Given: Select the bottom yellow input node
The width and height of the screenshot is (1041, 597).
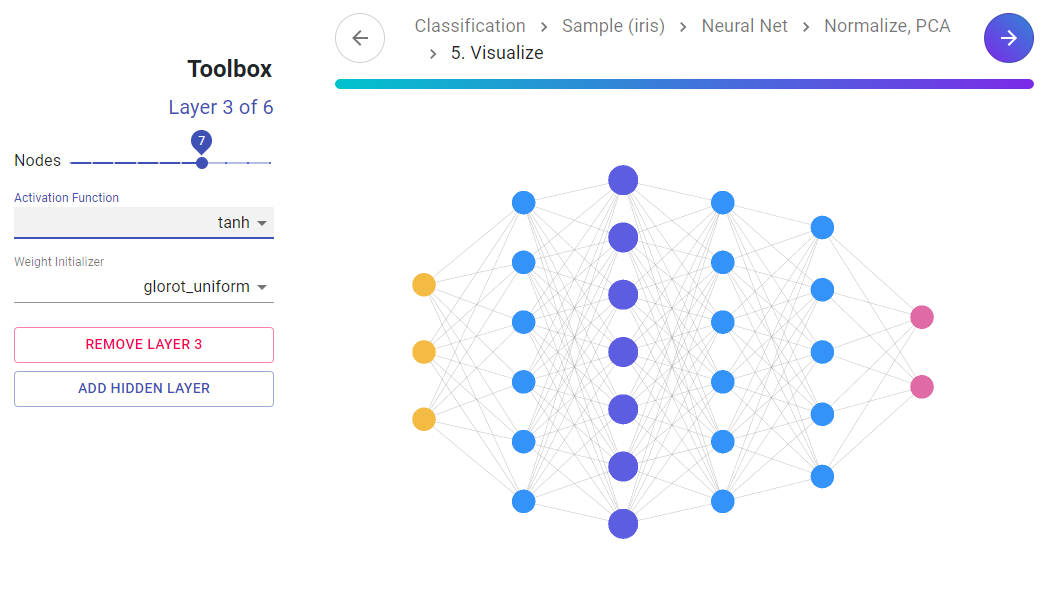Looking at the screenshot, I should pos(424,419).
